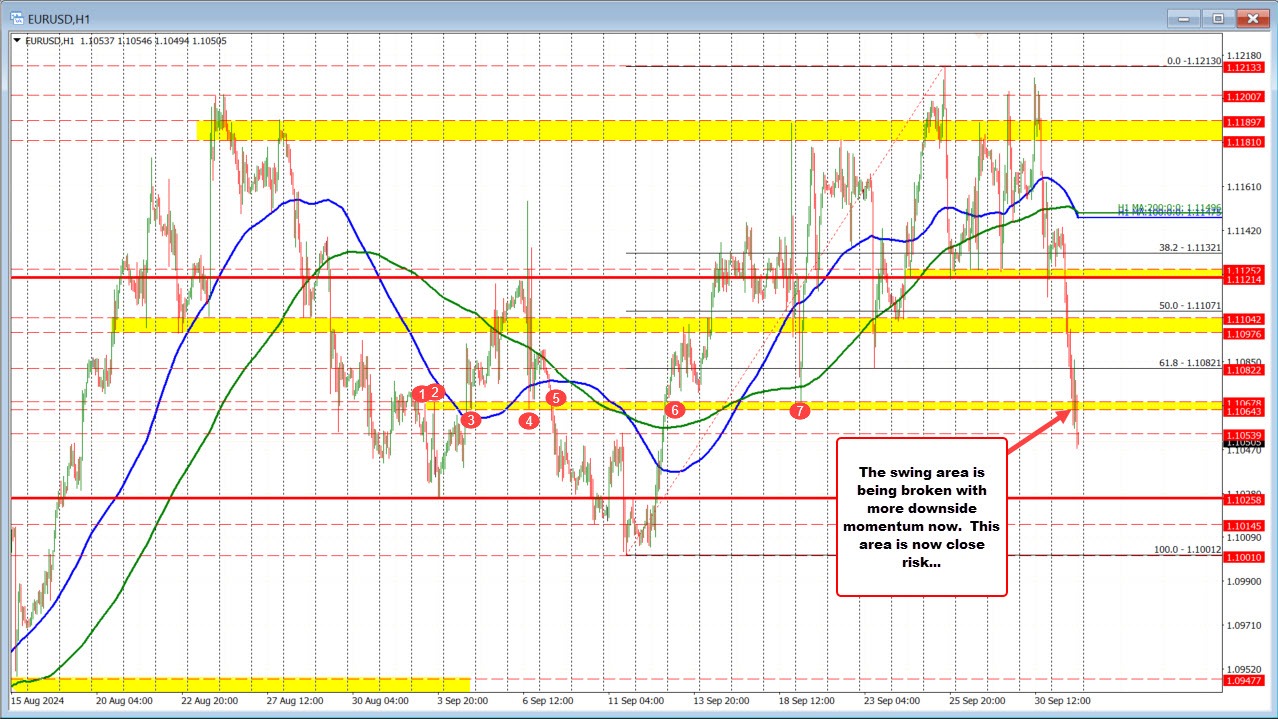Select numbered marker 5 on the chart
The width and height of the screenshot is (1278, 719).
555,397
